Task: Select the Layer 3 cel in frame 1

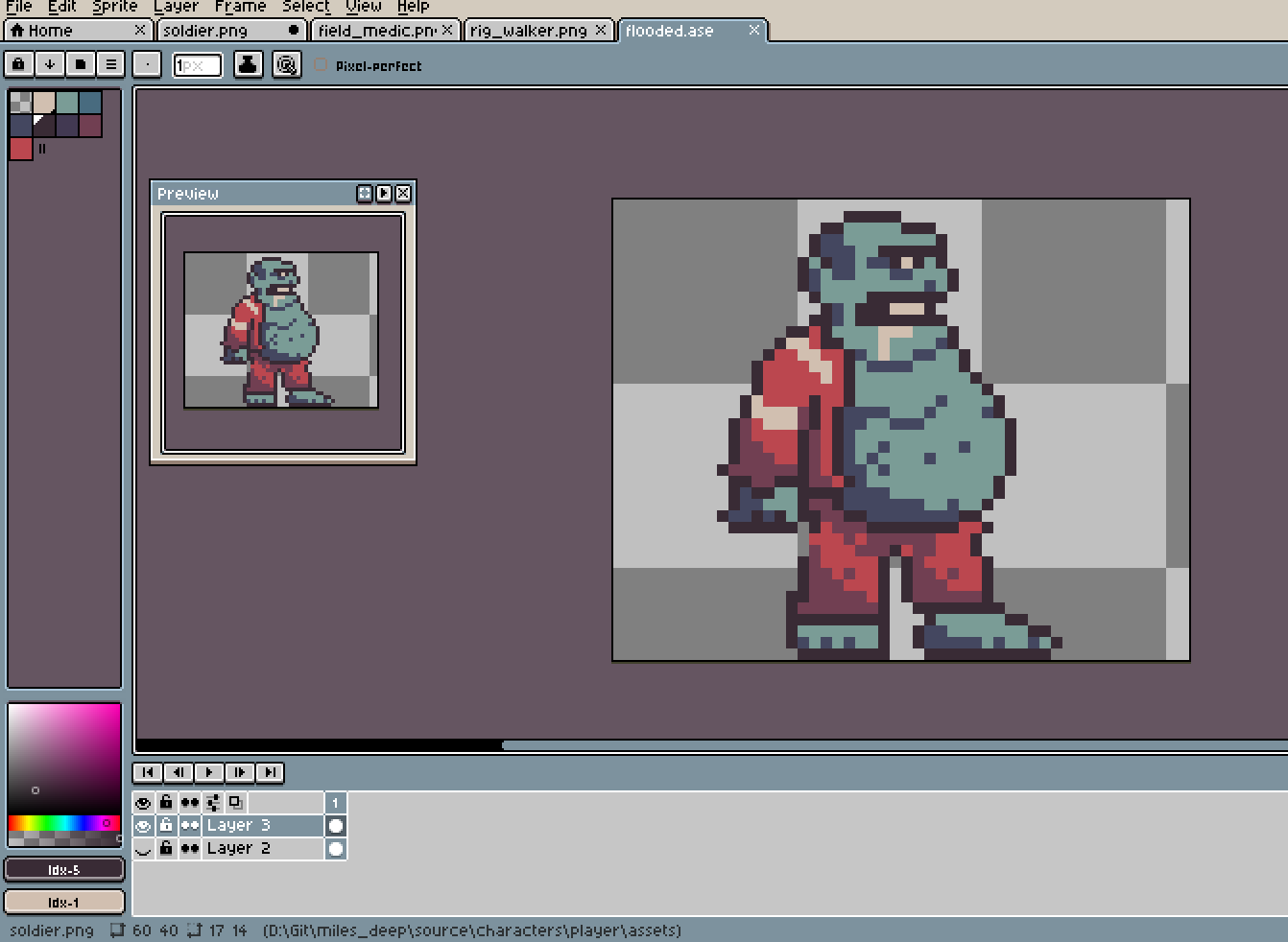Action: click(335, 826)
